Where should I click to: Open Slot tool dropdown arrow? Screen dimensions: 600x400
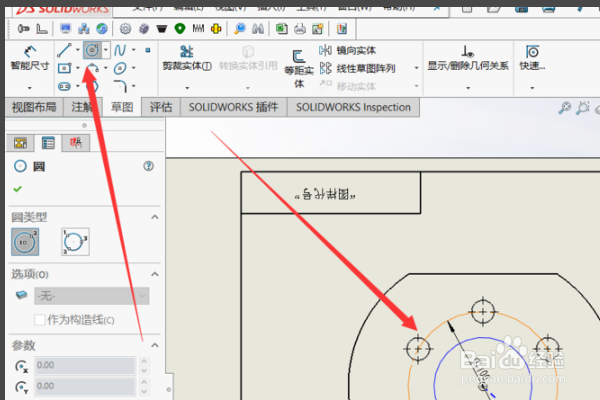pos(78,87)
